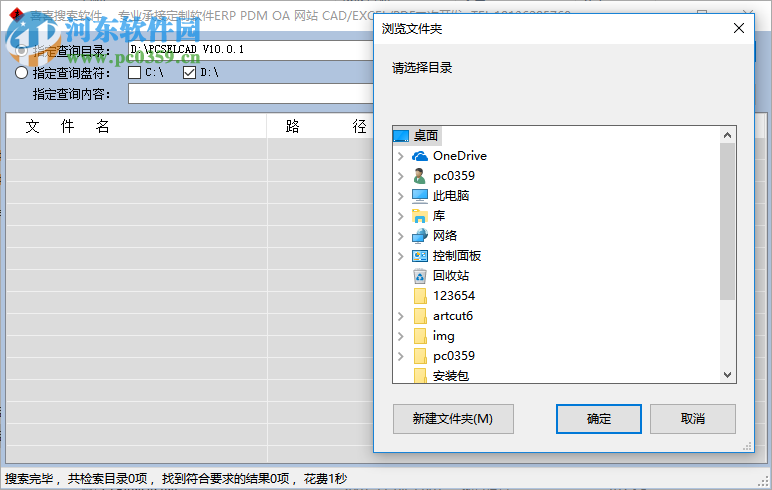Expand the OneDrive tree node
This screenshot has width=772, height=490.
click(401, 156)
